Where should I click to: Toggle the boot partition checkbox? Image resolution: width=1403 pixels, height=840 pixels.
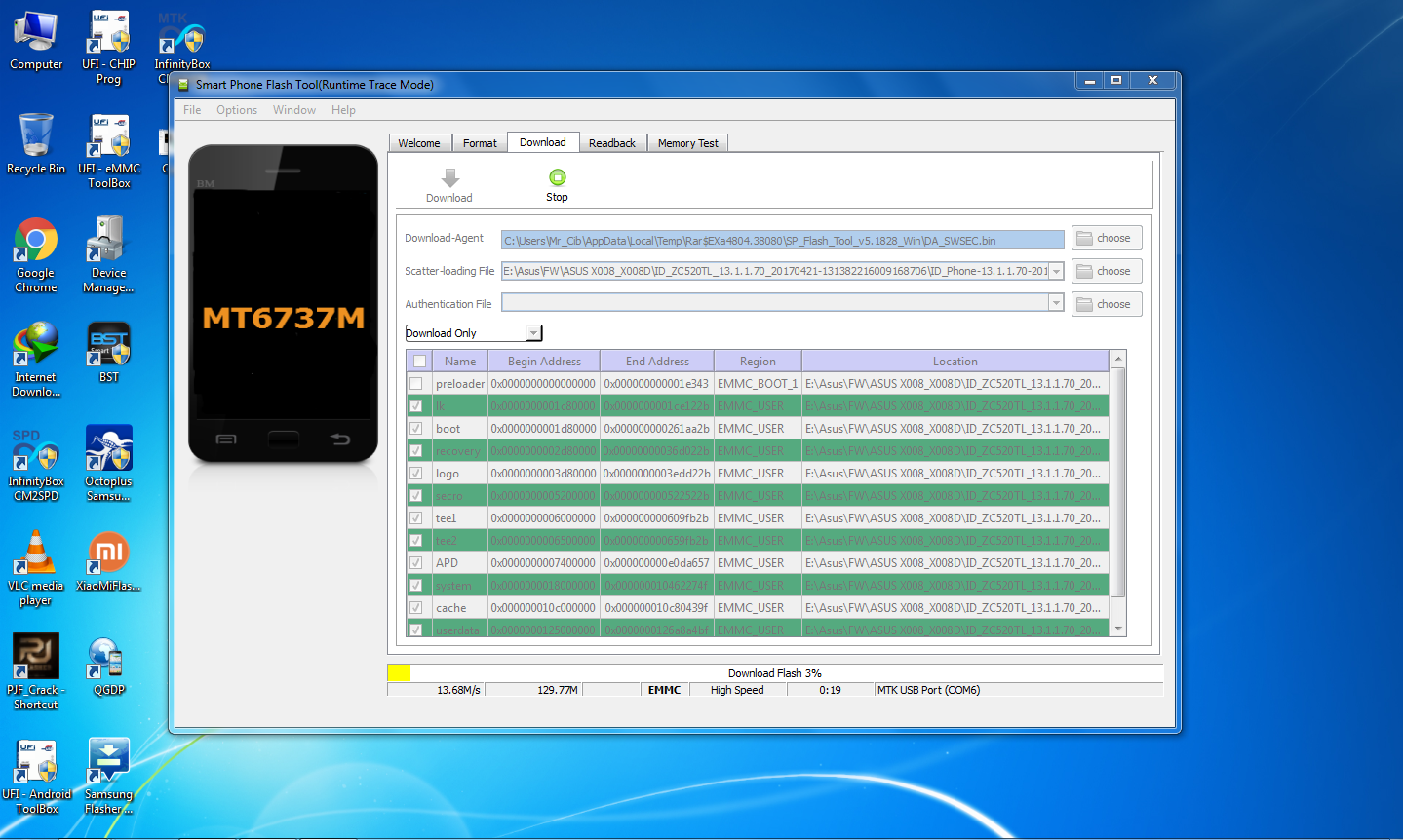coord(416,428)
